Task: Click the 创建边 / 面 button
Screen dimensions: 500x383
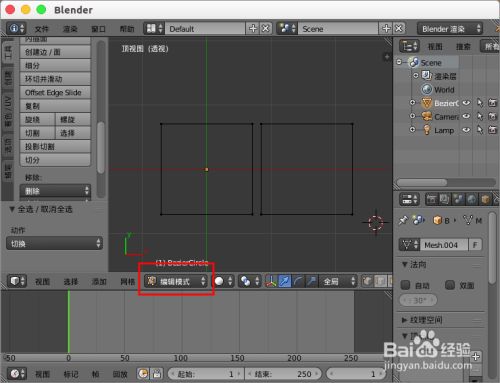Action: pyautogui.click(x=55, y=52)
